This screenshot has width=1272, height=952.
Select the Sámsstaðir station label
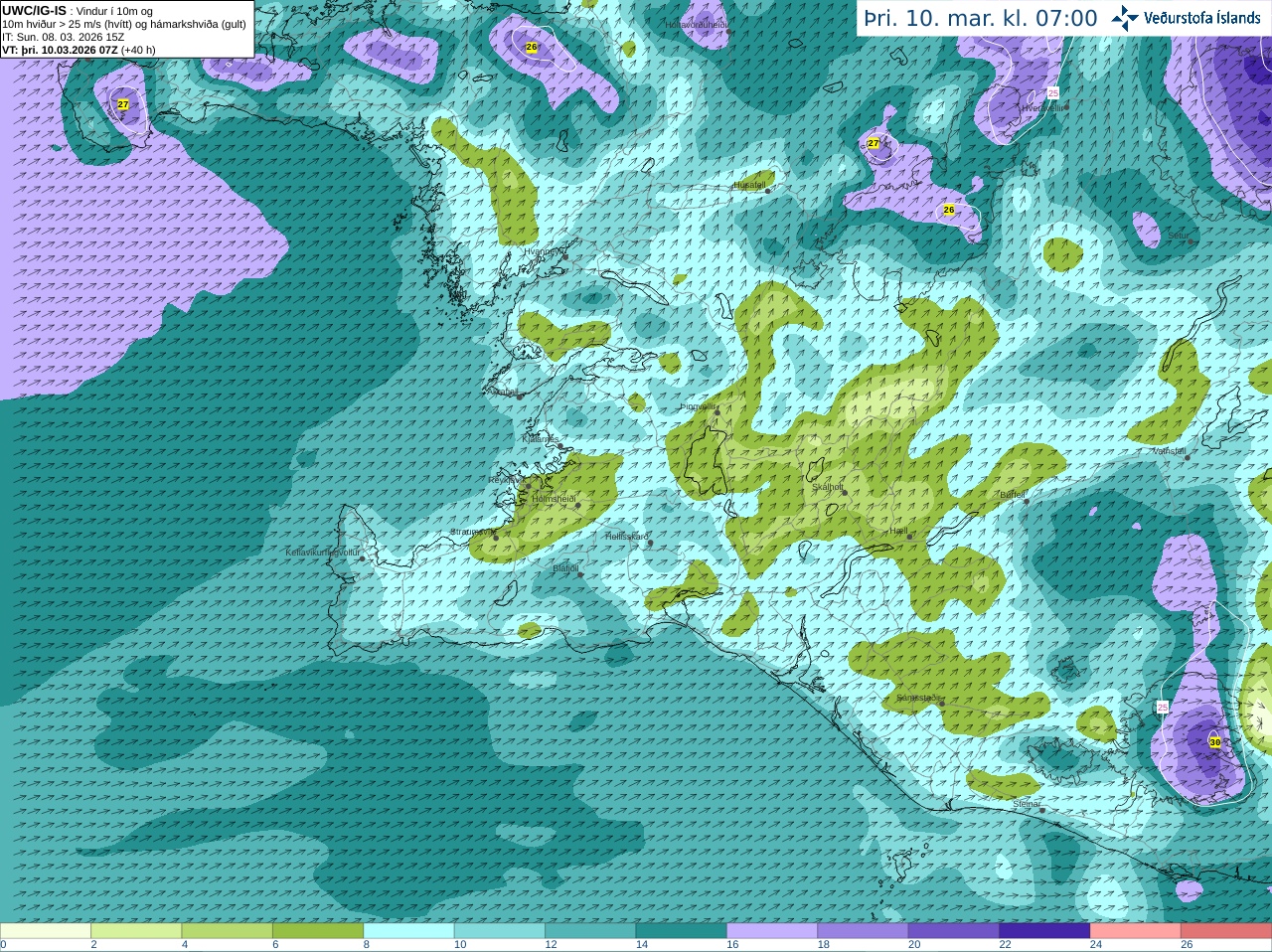(917, 698)
